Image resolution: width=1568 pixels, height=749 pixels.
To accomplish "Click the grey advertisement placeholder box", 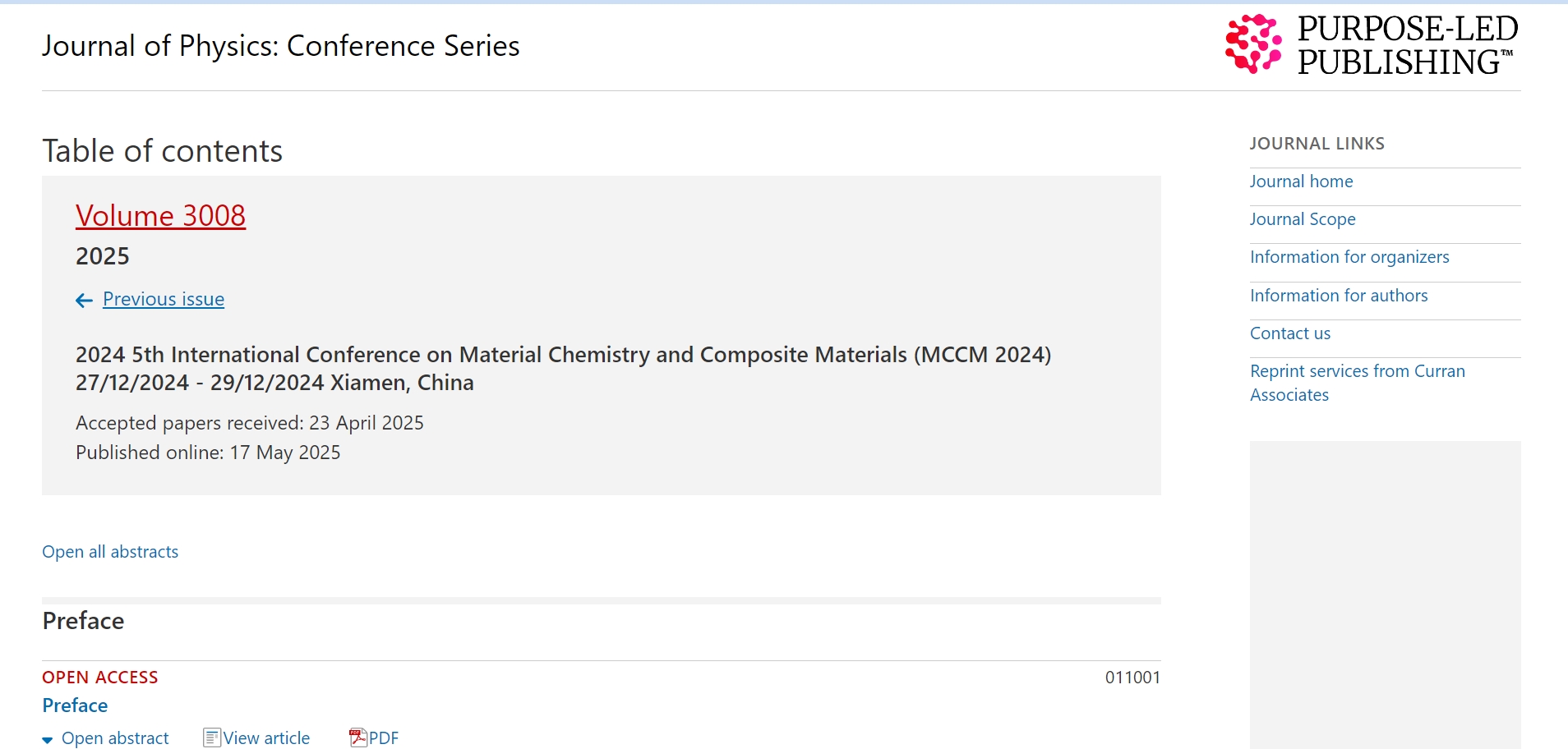I will tap(1385, 595).
